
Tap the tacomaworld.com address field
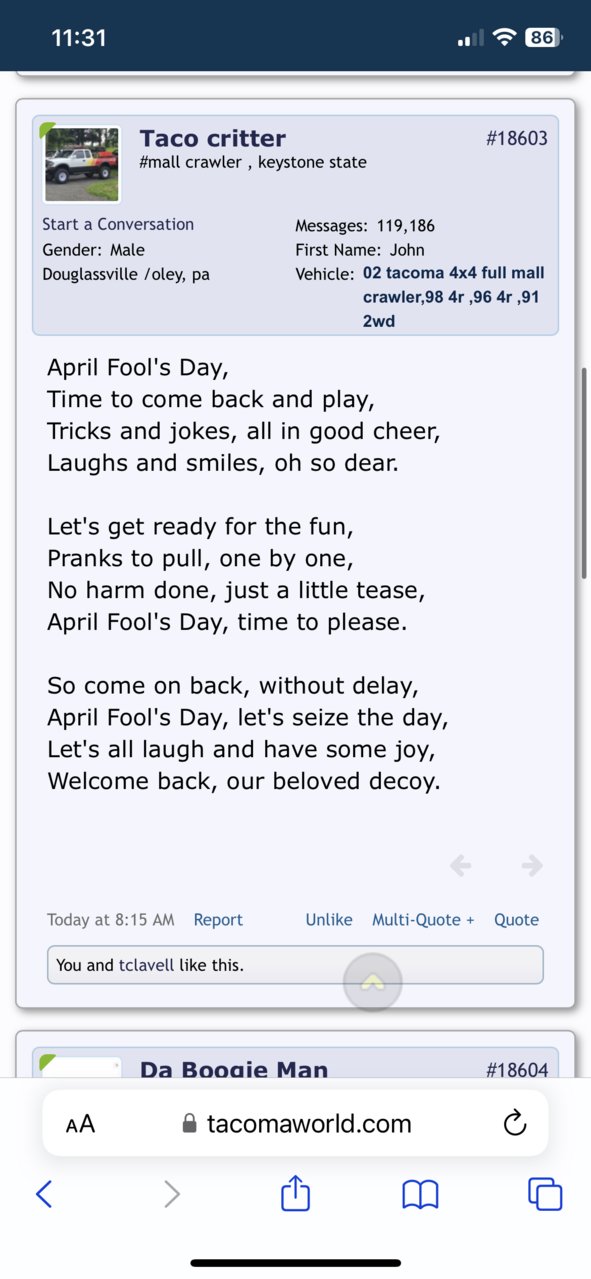[x=296, y=1123]
